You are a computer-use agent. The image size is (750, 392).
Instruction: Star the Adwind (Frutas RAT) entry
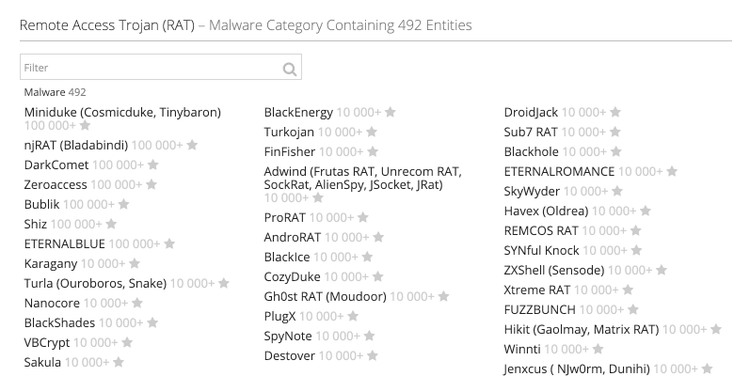pyautogui.click(x=318, y=197)
